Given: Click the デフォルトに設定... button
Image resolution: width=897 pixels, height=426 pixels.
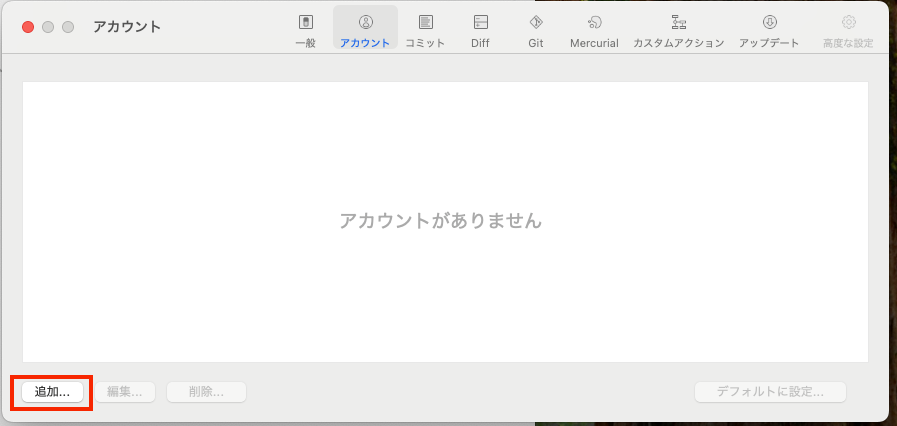Looking at the screenshot, I should click(x=770, y=392).
